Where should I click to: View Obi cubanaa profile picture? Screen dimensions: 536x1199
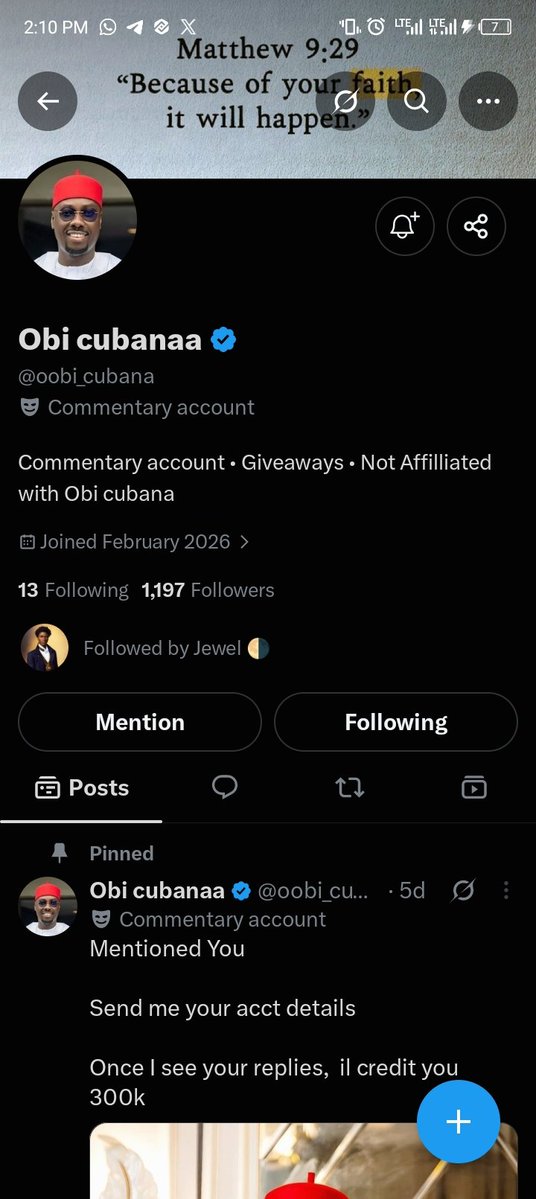(x=77, y=220)
